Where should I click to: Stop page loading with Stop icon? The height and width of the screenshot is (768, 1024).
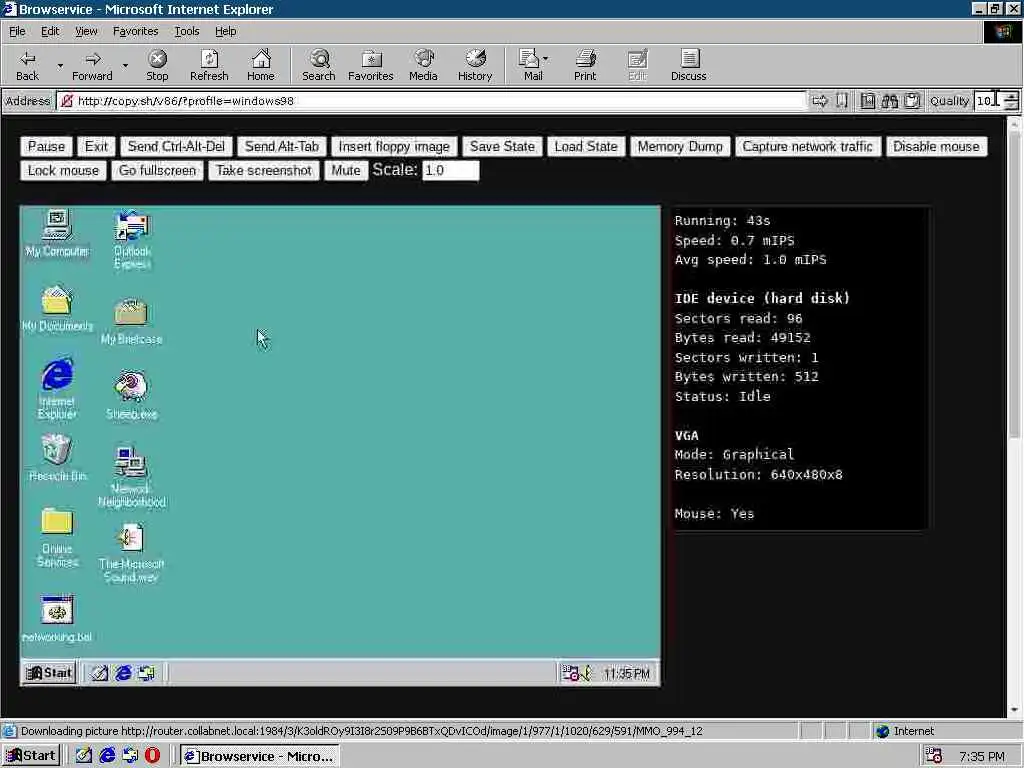click(157, 65)
